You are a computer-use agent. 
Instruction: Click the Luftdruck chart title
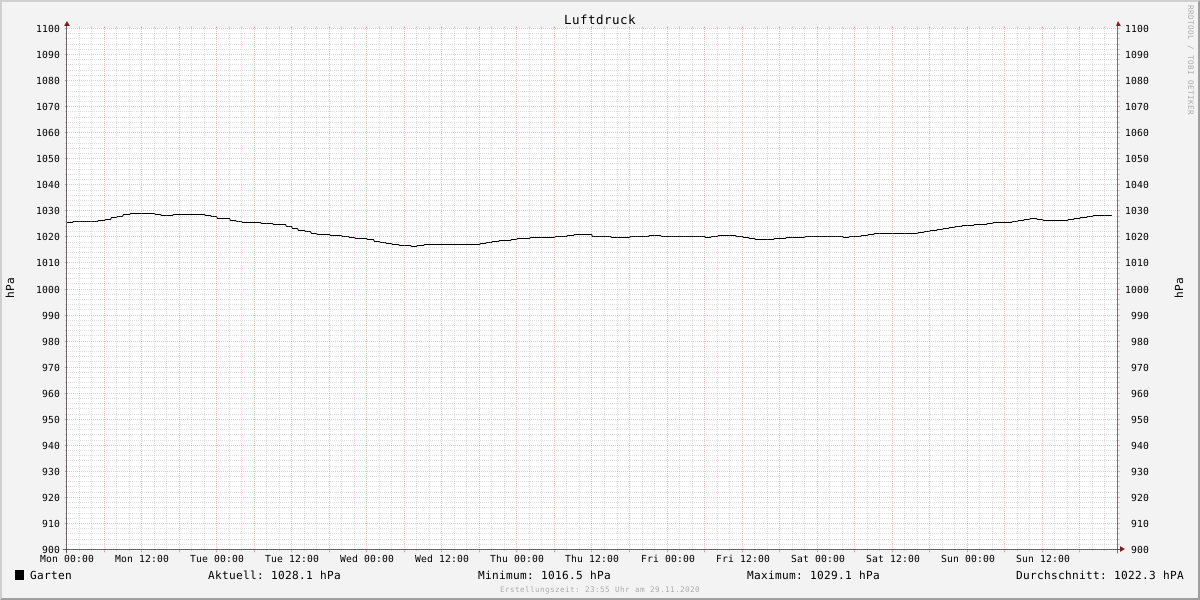(599, 19)
